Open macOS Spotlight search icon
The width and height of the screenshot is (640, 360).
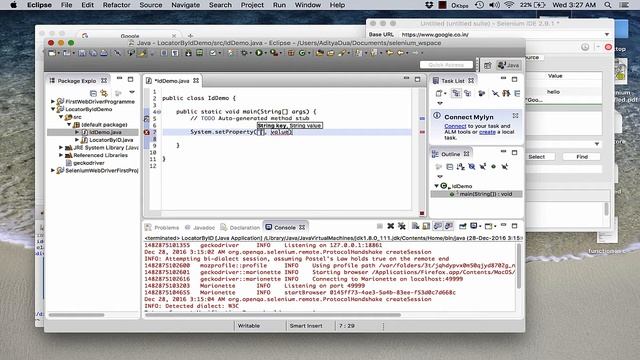(x=608, y=5)
